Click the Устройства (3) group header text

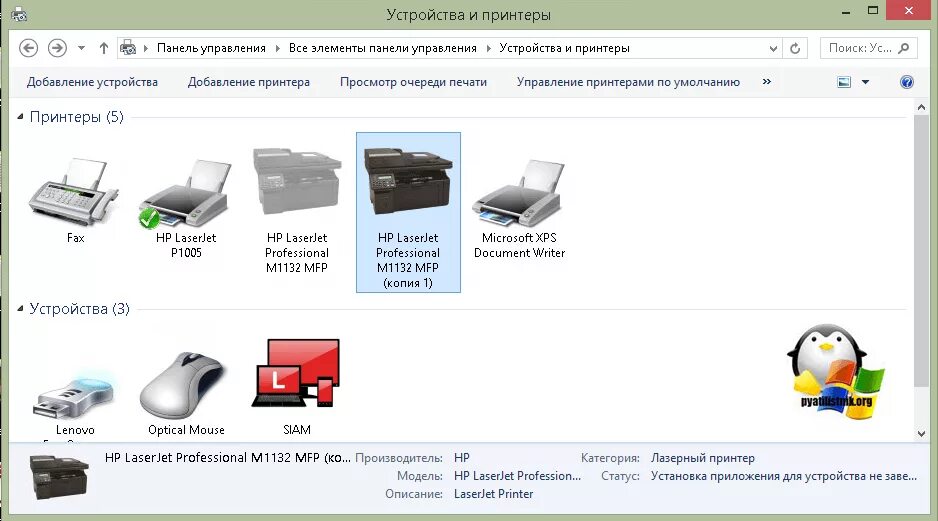coord(80,309)
